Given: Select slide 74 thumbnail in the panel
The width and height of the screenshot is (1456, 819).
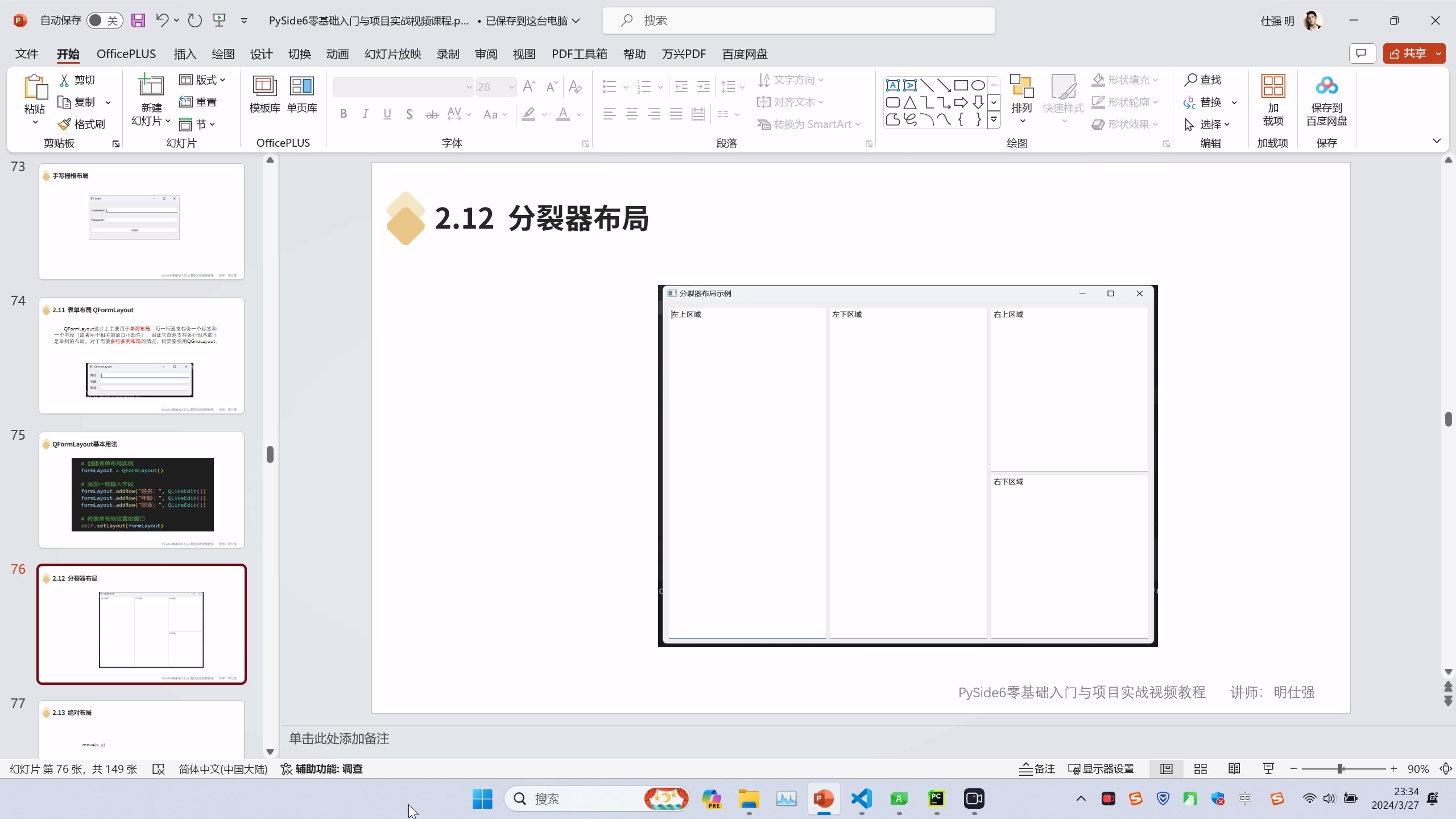Looking at the screenshot, I should pyautogui.click(x=141, y=356).
